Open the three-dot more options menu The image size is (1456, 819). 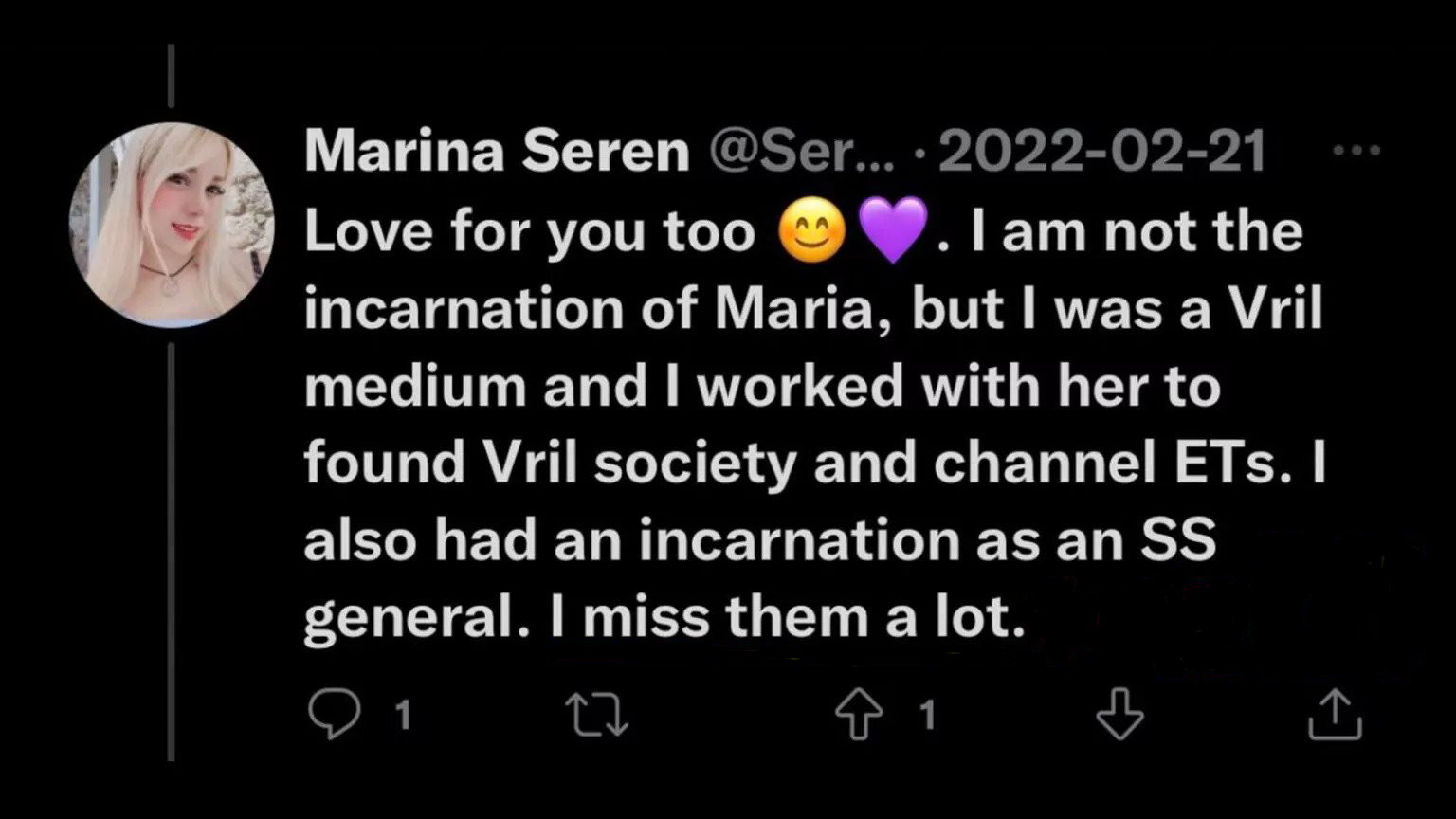click(x=1356, y=150)
